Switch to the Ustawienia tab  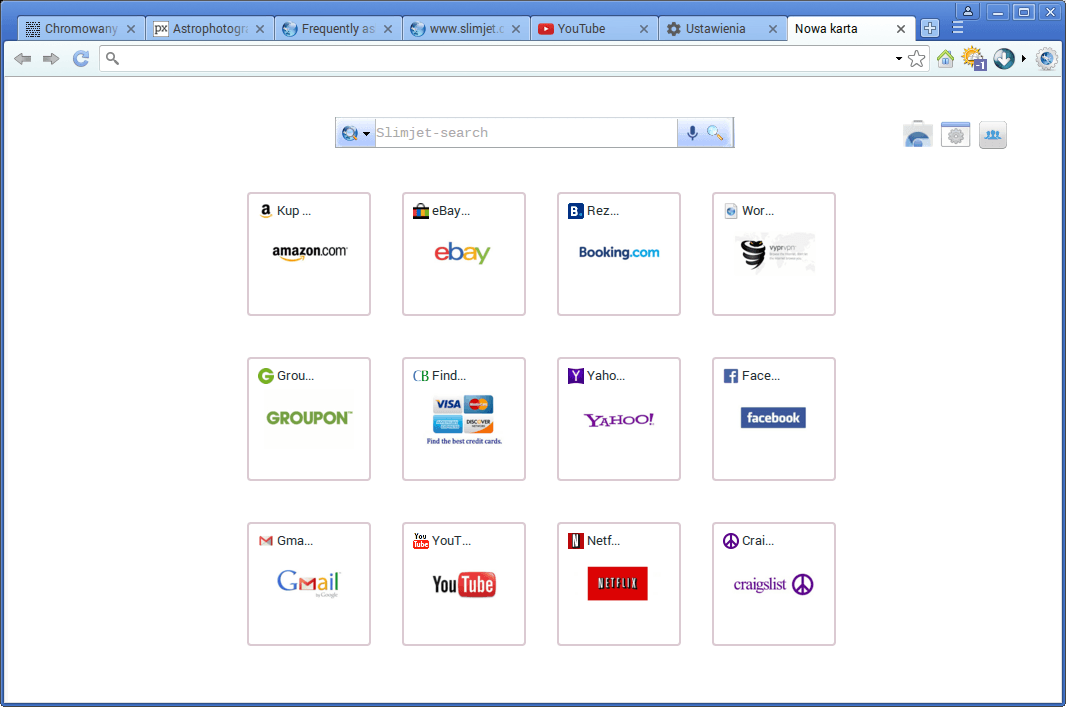pos(722,29)
